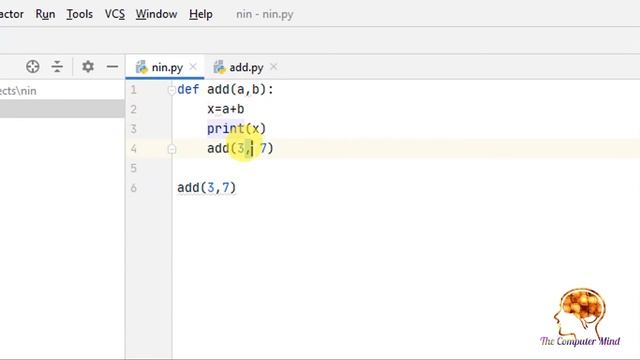Click the 'x=a+b' code line
Screen dimensions: 640x360
point(226,109)
